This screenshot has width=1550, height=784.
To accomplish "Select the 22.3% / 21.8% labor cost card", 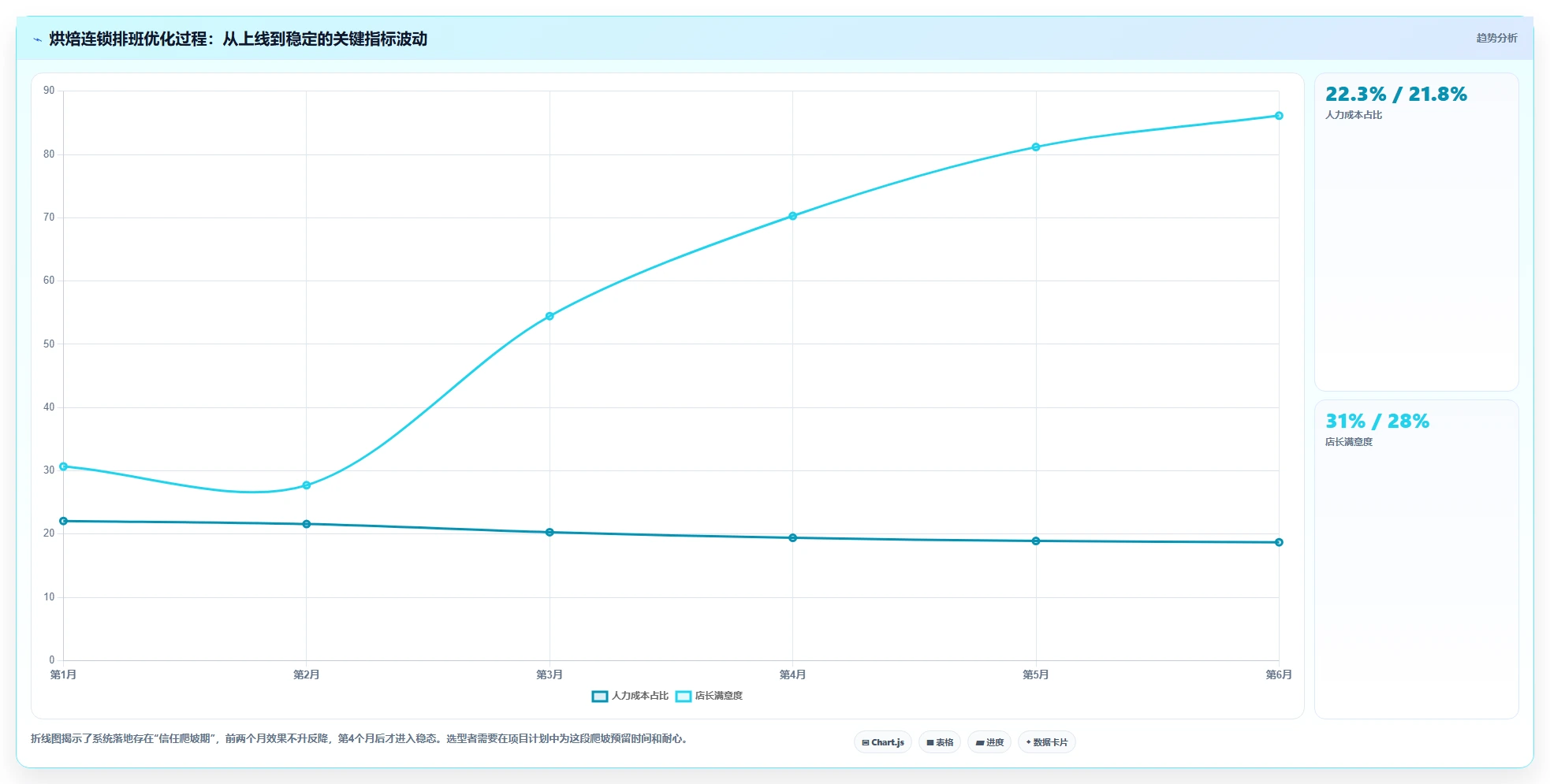I will [1416, 232].
